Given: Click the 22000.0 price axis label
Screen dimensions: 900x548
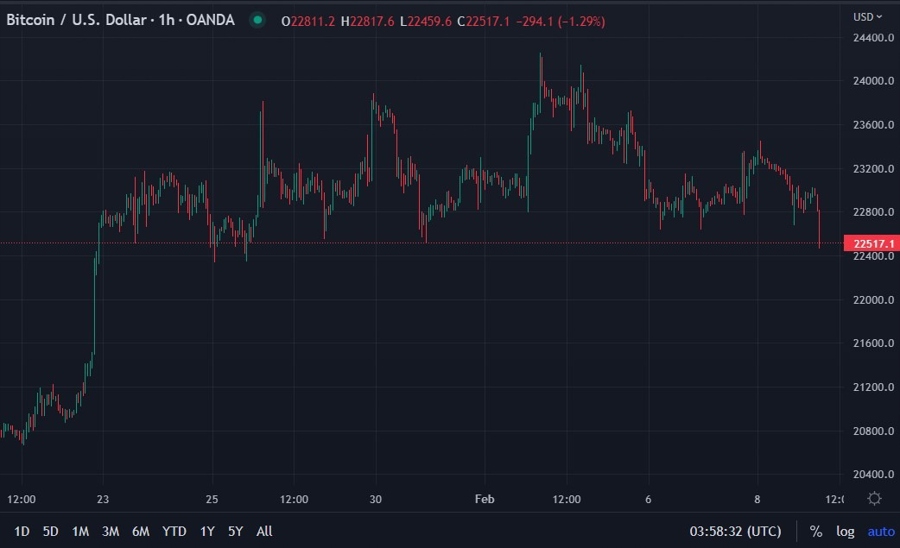Looking at the screenshot, I should coord(874,300).
